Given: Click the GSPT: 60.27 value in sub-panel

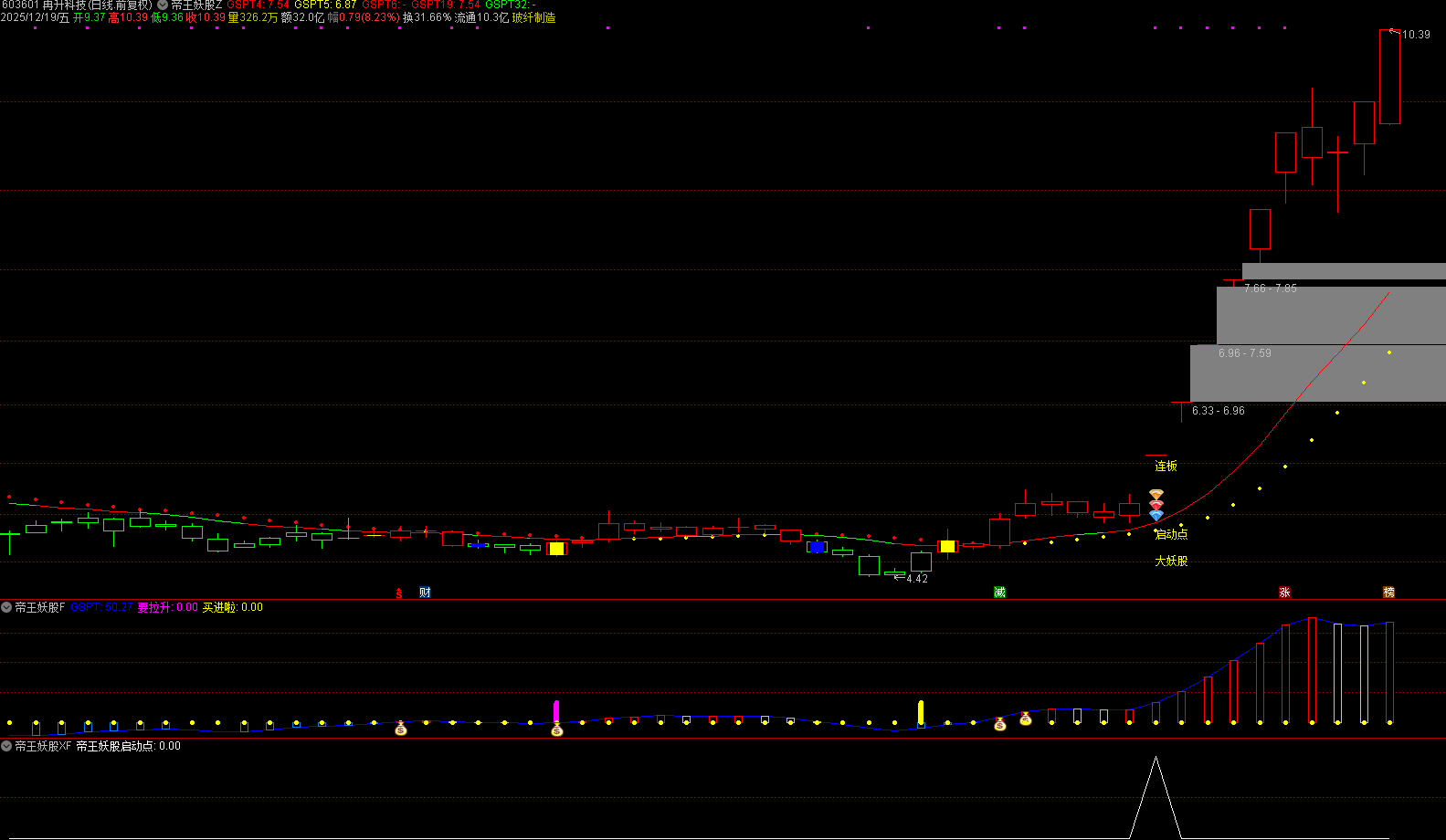Looking at the screenshot, I should click(x=101, y=607).
